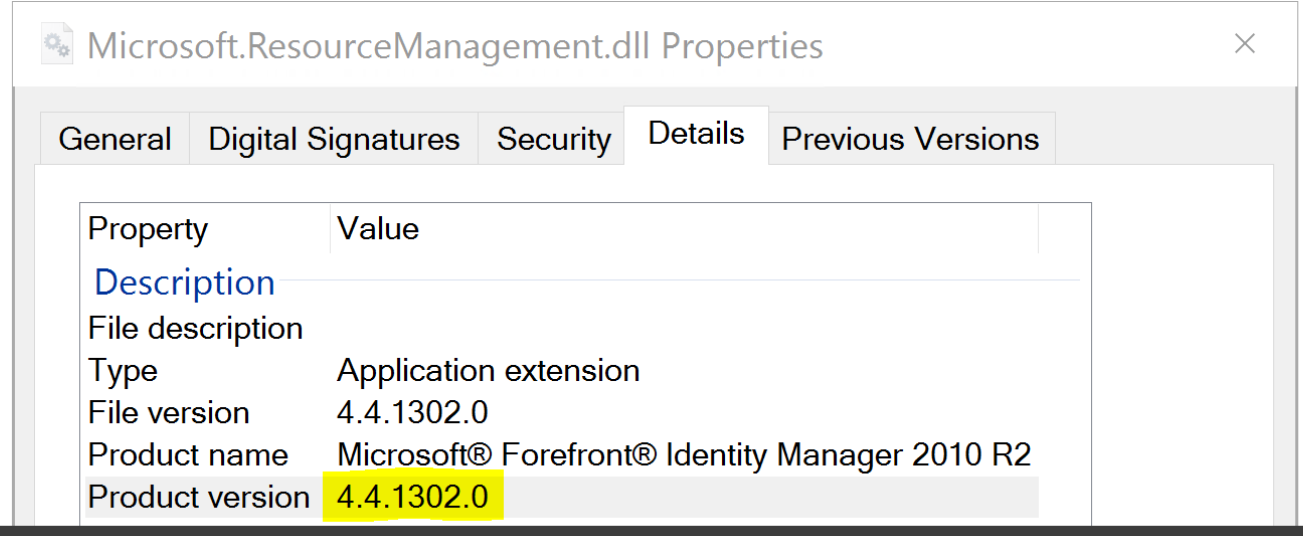Open the Digital Signatures tab
The height and width of the screenshot is (536, 1303).
tap(334, 139)
